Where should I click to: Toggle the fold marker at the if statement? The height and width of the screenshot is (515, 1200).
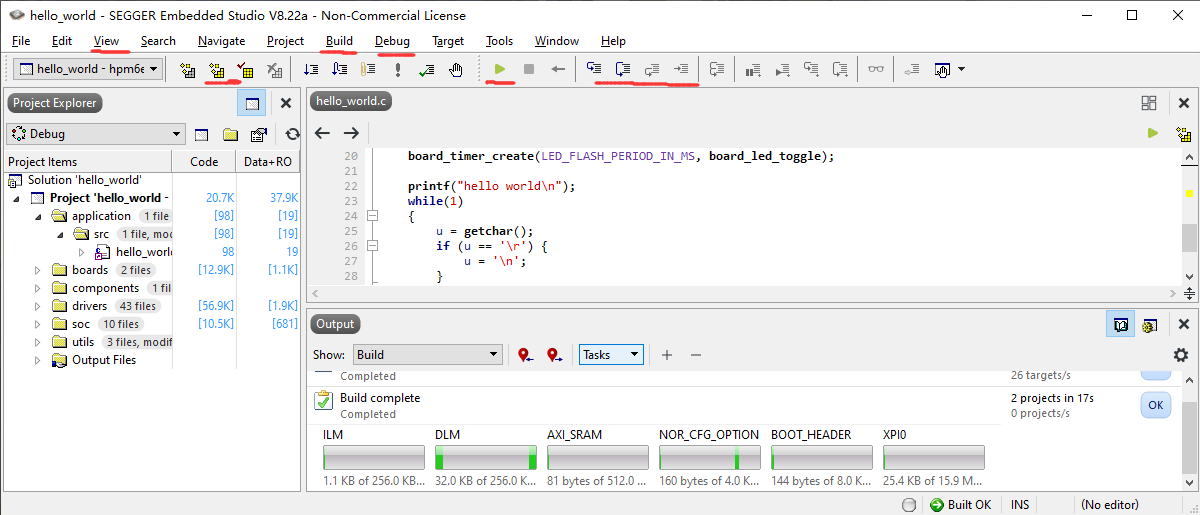373,246
